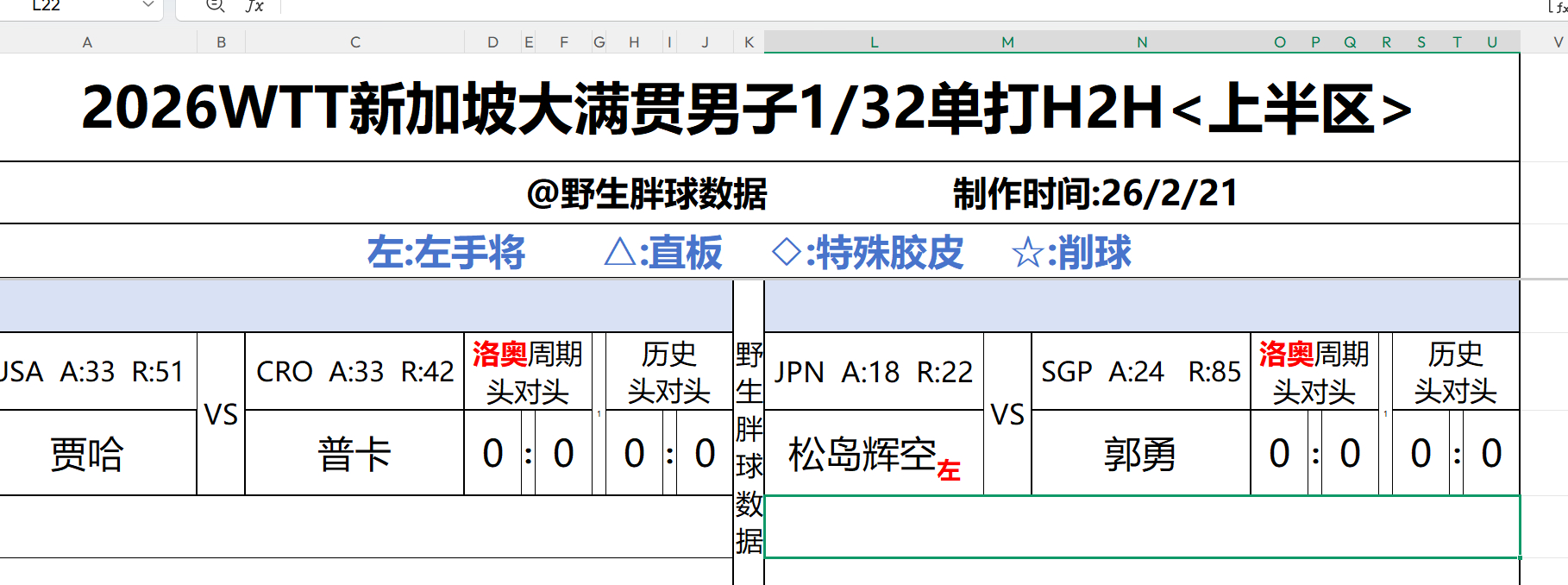Select column K header
1568x585 pixels.
(749, 41)
